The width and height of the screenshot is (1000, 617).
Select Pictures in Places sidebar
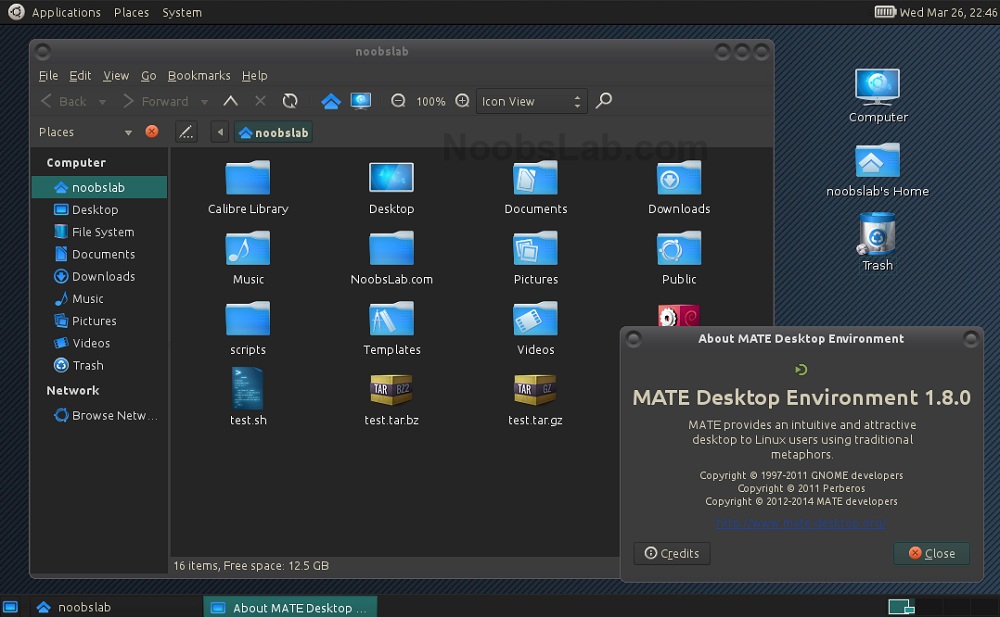click(99, 321)
